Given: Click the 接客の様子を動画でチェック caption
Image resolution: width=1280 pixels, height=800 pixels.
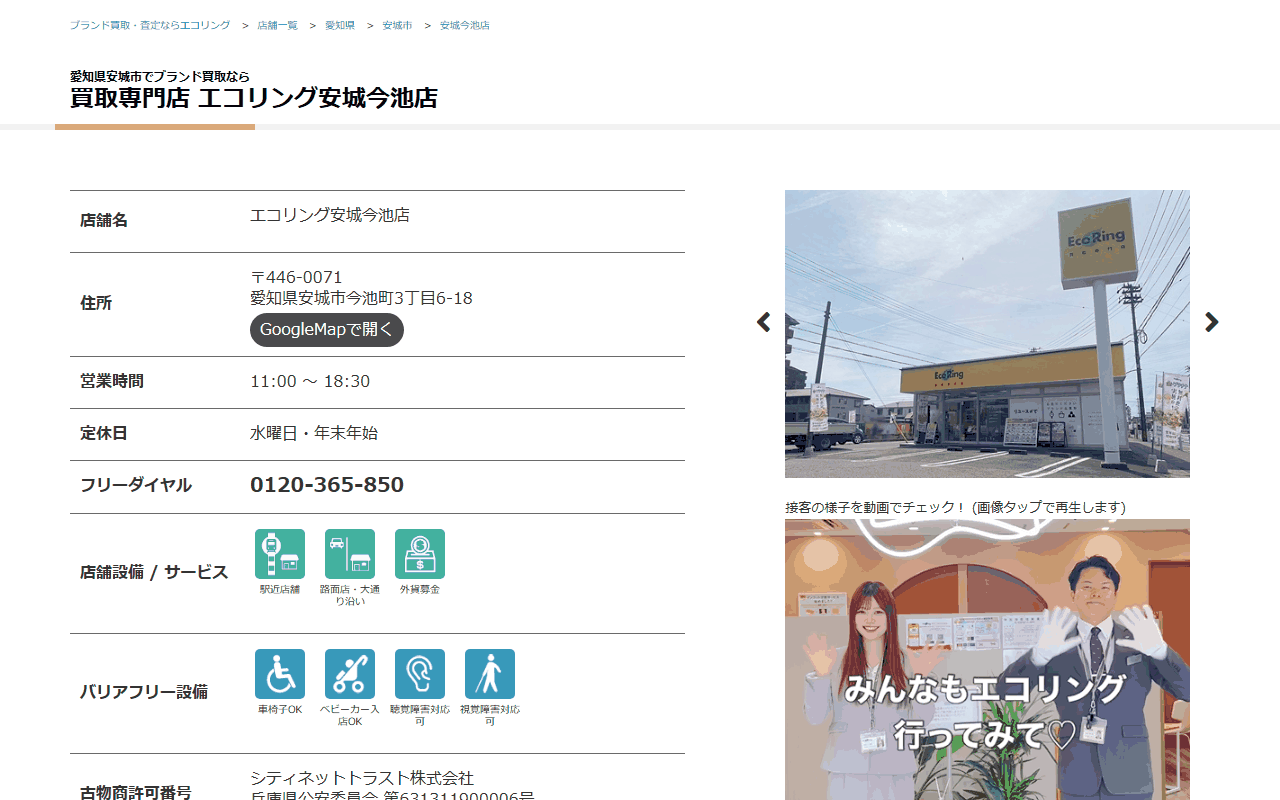Looking at the screenshot, I should point(955,507).
